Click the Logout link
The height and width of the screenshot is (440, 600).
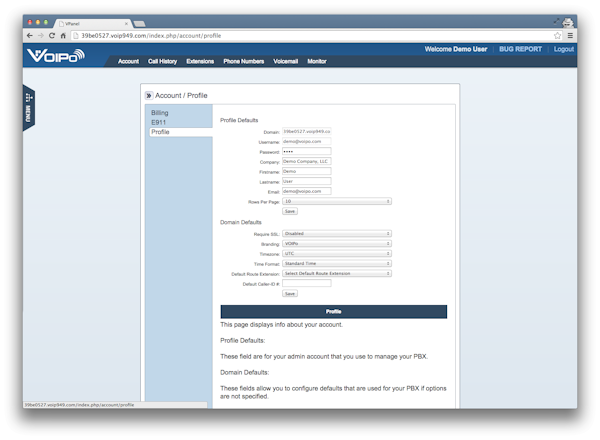tap(564, 49)
